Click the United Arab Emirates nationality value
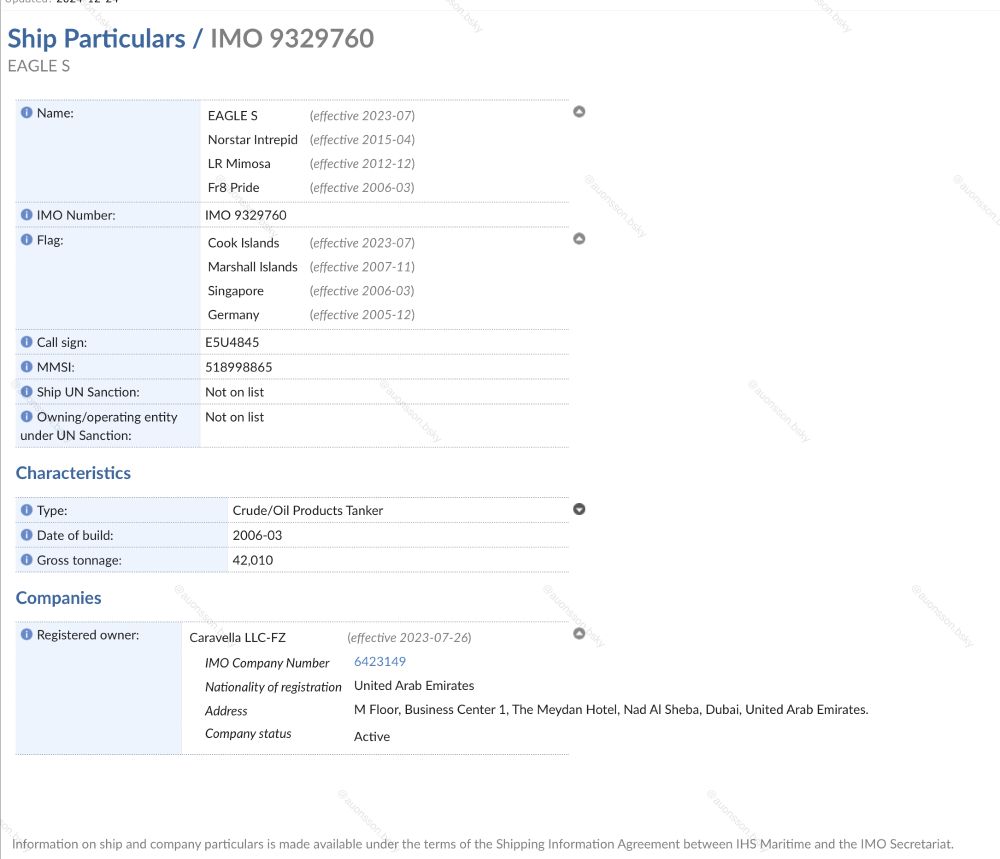This screenshot has height=859, width=1000. pos(414,686)
